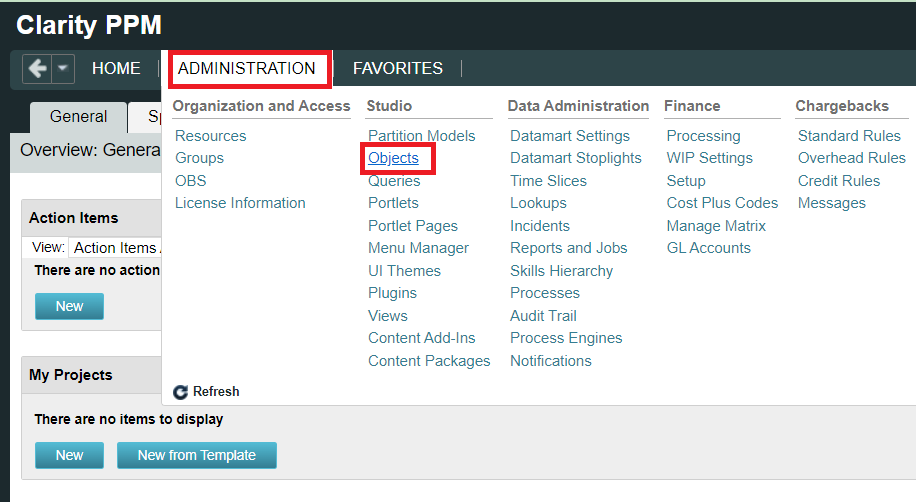This screenshot has width=916, height=502.
Task: Go to the HOME menu
Action: point(116,69)
